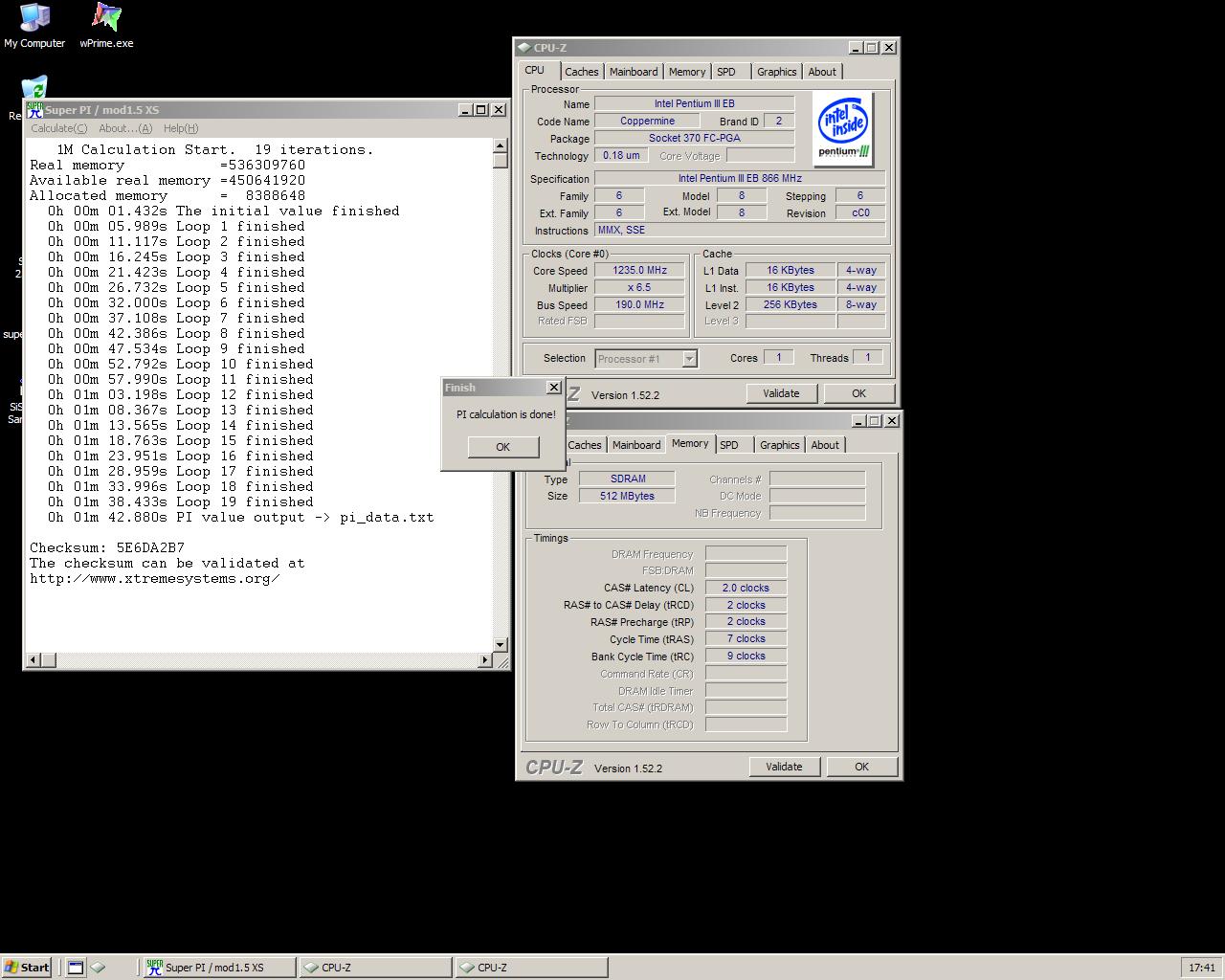Click the memory Size field 512 MBytes
Screen dimensions: 1225x980
[x=628, y=496]
